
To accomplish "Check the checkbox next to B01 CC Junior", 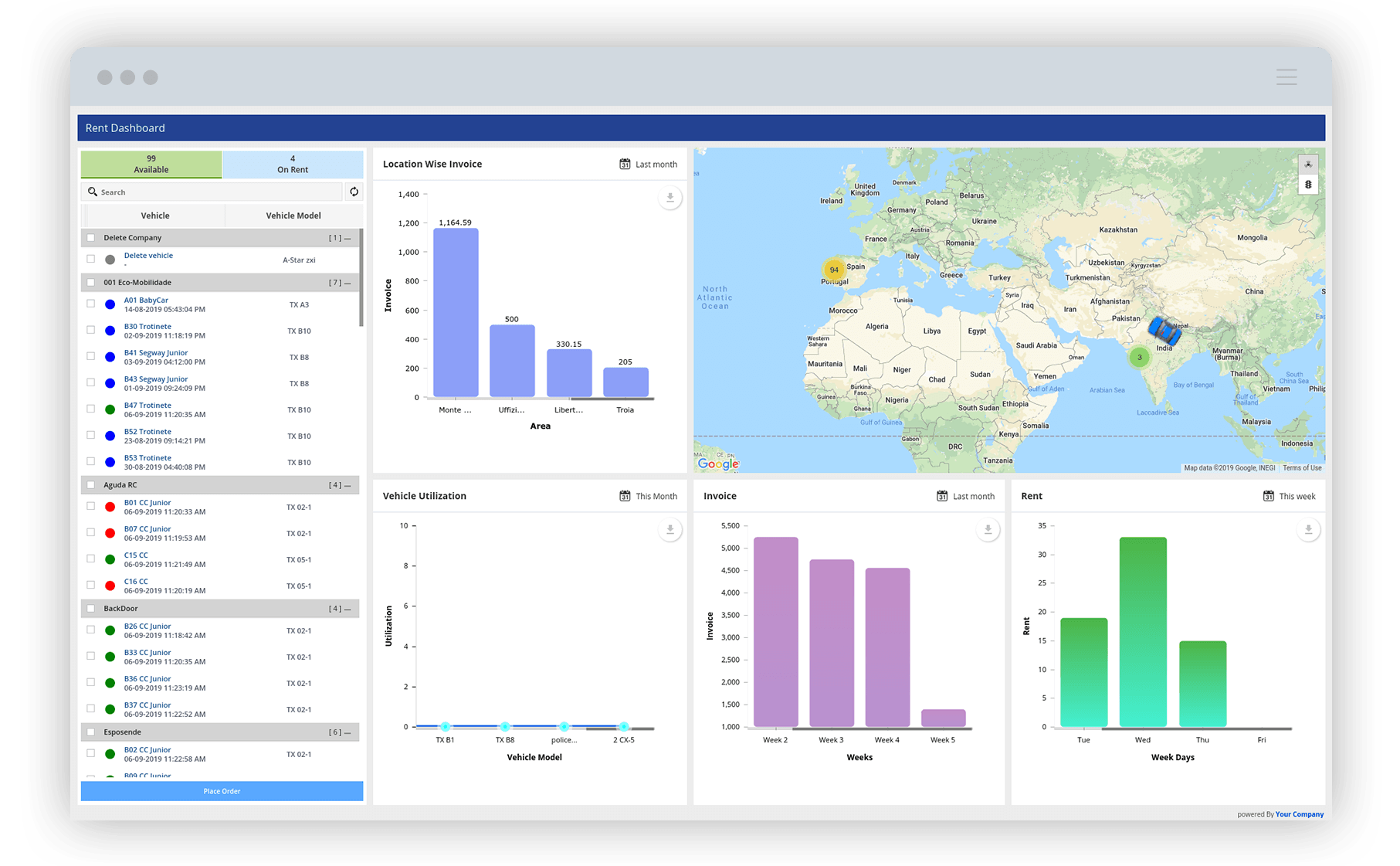I will [x=90, y=506].
